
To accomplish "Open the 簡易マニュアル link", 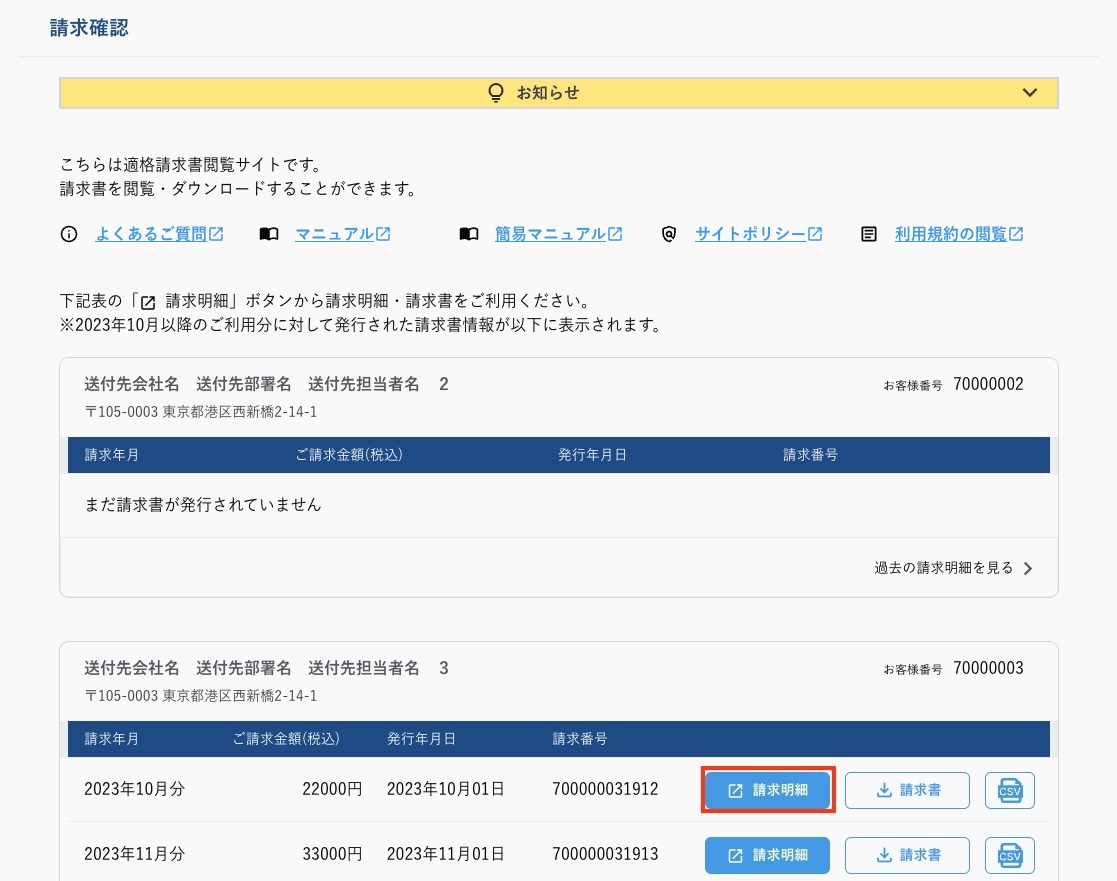I will coord(558,234).
